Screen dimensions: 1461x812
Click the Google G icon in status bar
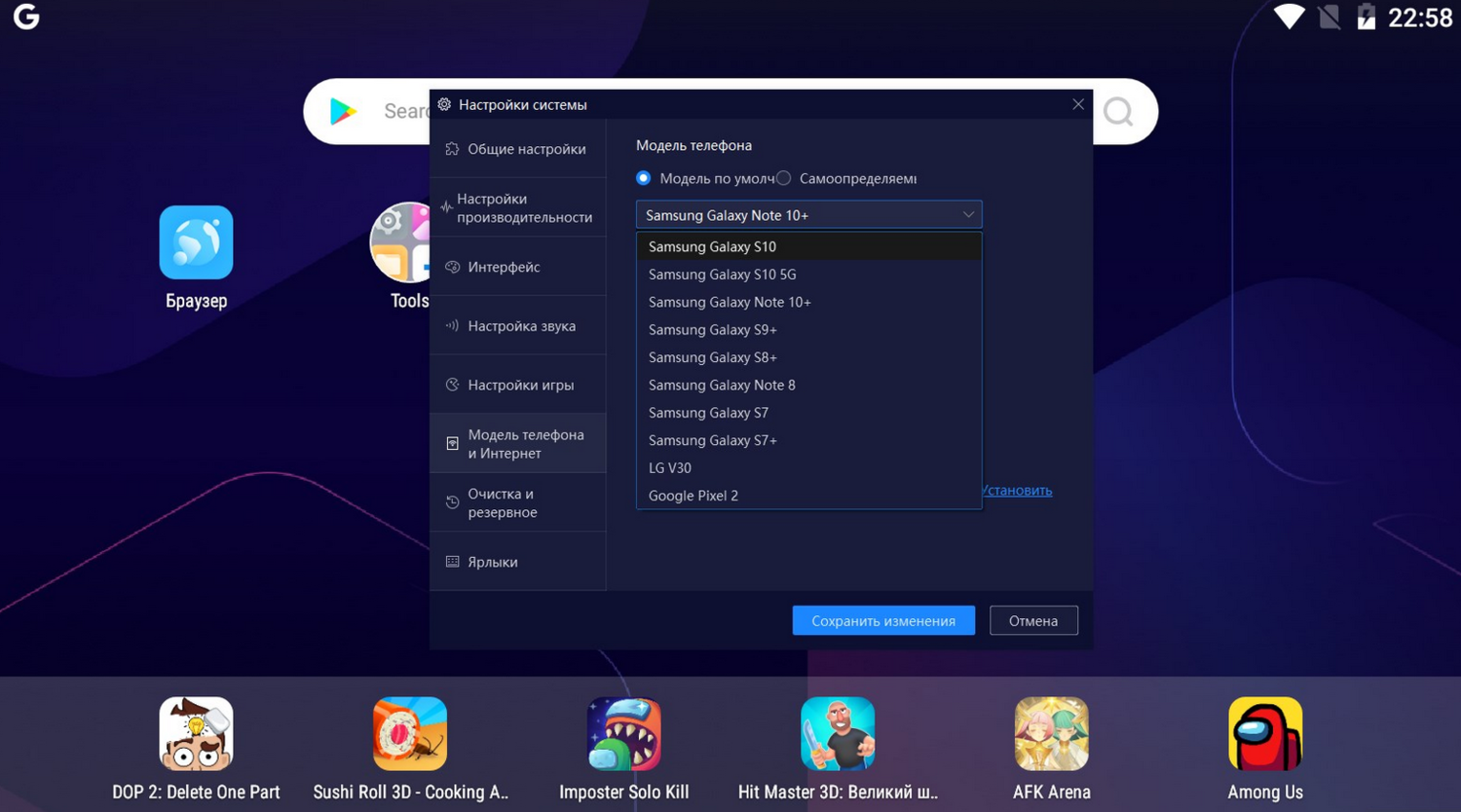[x=26, y=17]
